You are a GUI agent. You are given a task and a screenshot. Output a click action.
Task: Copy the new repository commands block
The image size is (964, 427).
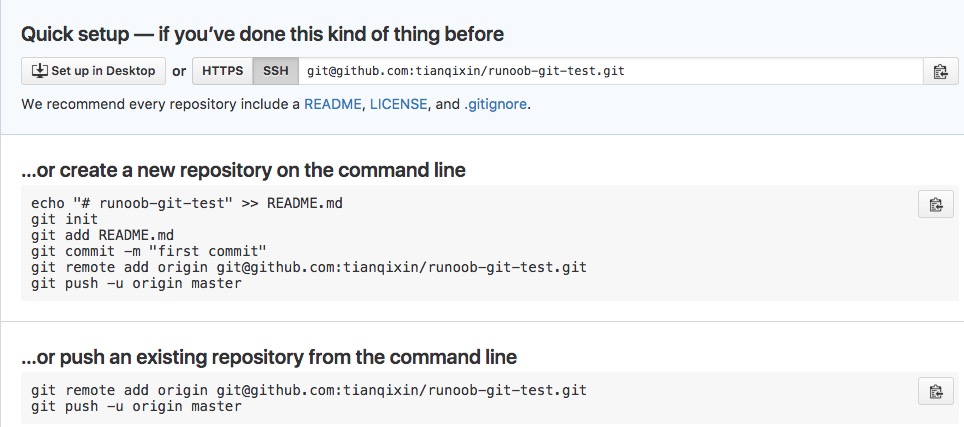click(x=936, y=204)
